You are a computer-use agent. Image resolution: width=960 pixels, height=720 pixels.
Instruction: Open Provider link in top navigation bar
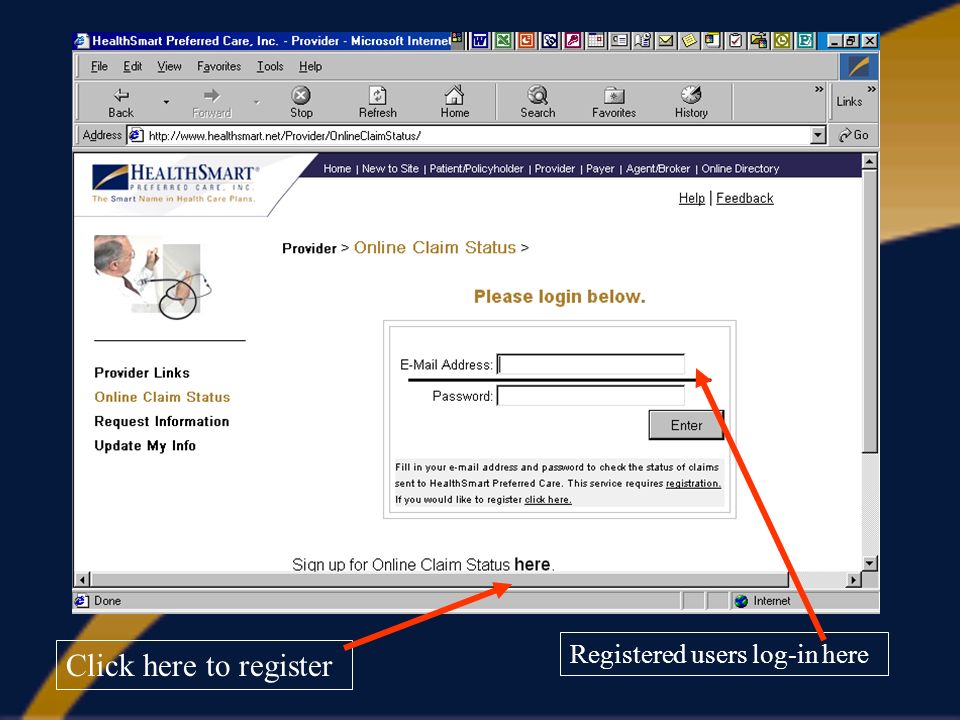click(555, 168)
